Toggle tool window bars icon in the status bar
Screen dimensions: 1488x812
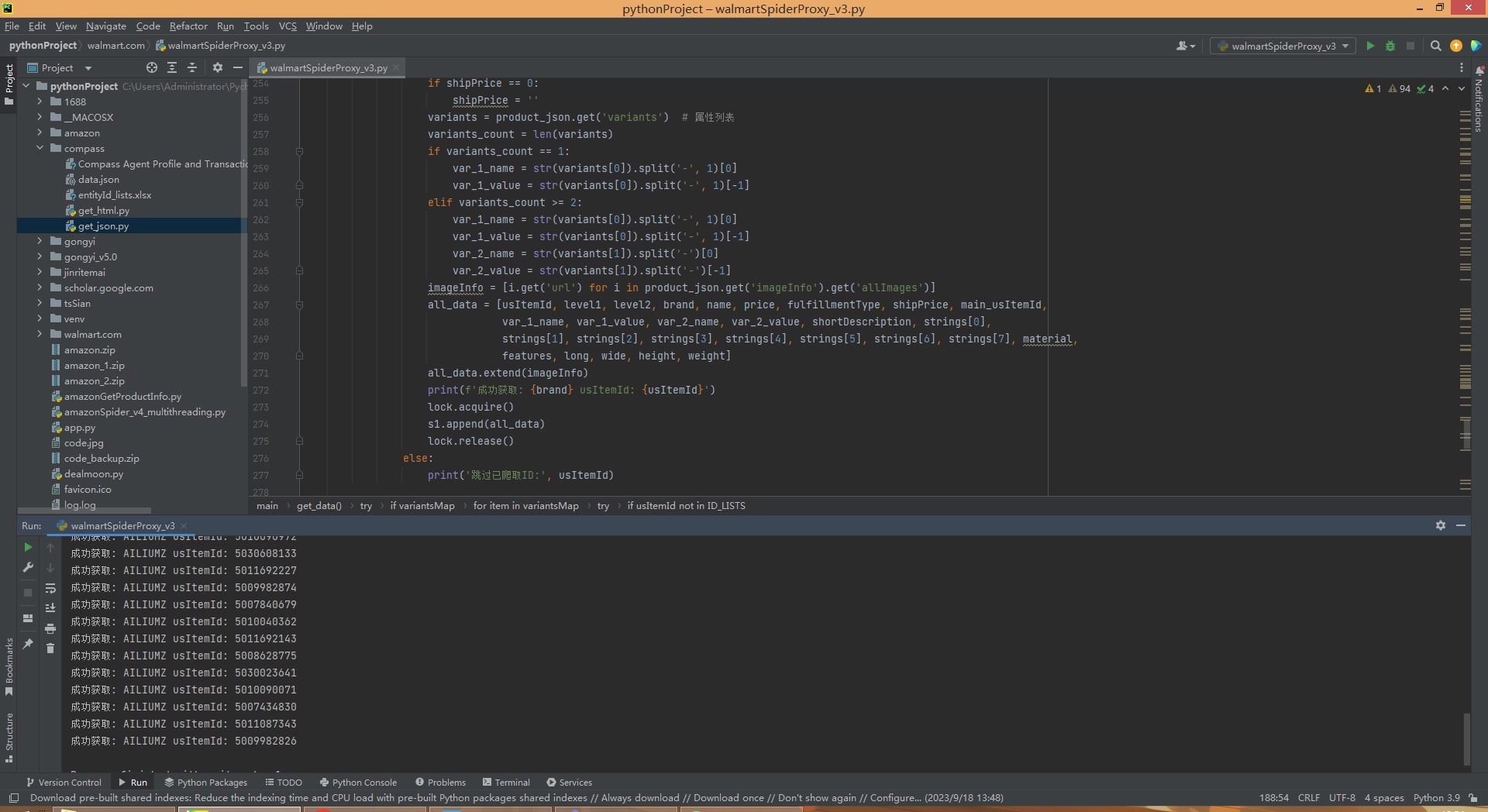(13, 798)
